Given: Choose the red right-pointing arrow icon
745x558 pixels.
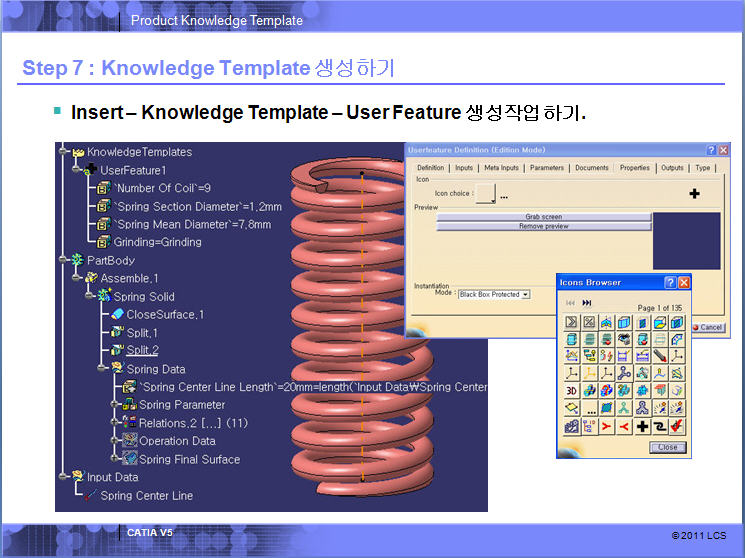Looking at the screenshot, I should tap(607, 426).
